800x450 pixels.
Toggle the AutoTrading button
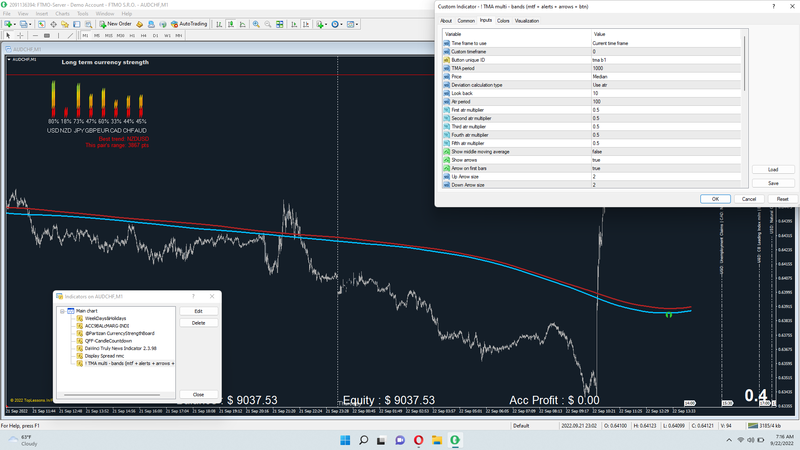(189, 24)
